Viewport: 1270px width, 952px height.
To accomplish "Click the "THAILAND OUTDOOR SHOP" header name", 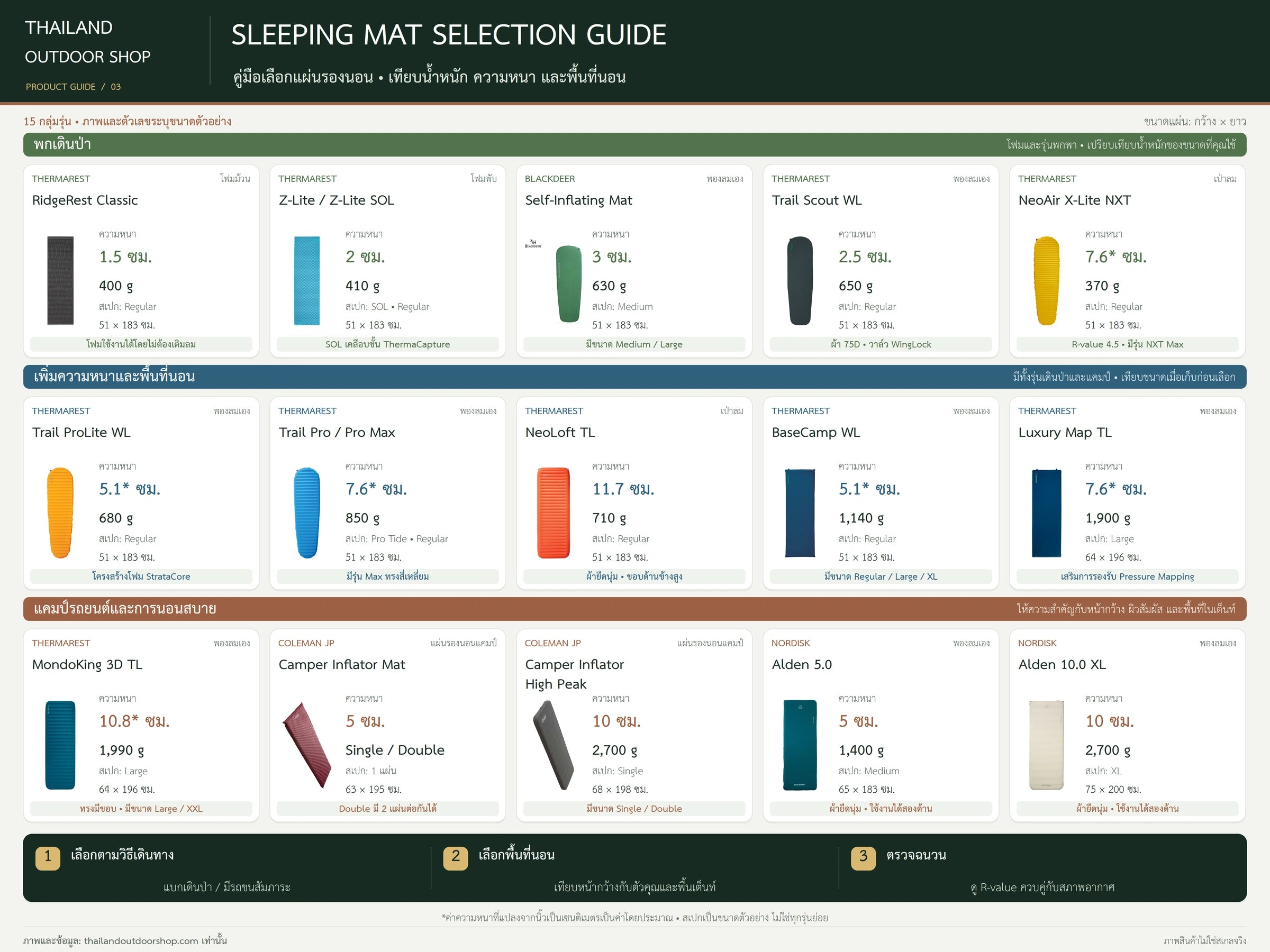I will click(x=87, y=42).
